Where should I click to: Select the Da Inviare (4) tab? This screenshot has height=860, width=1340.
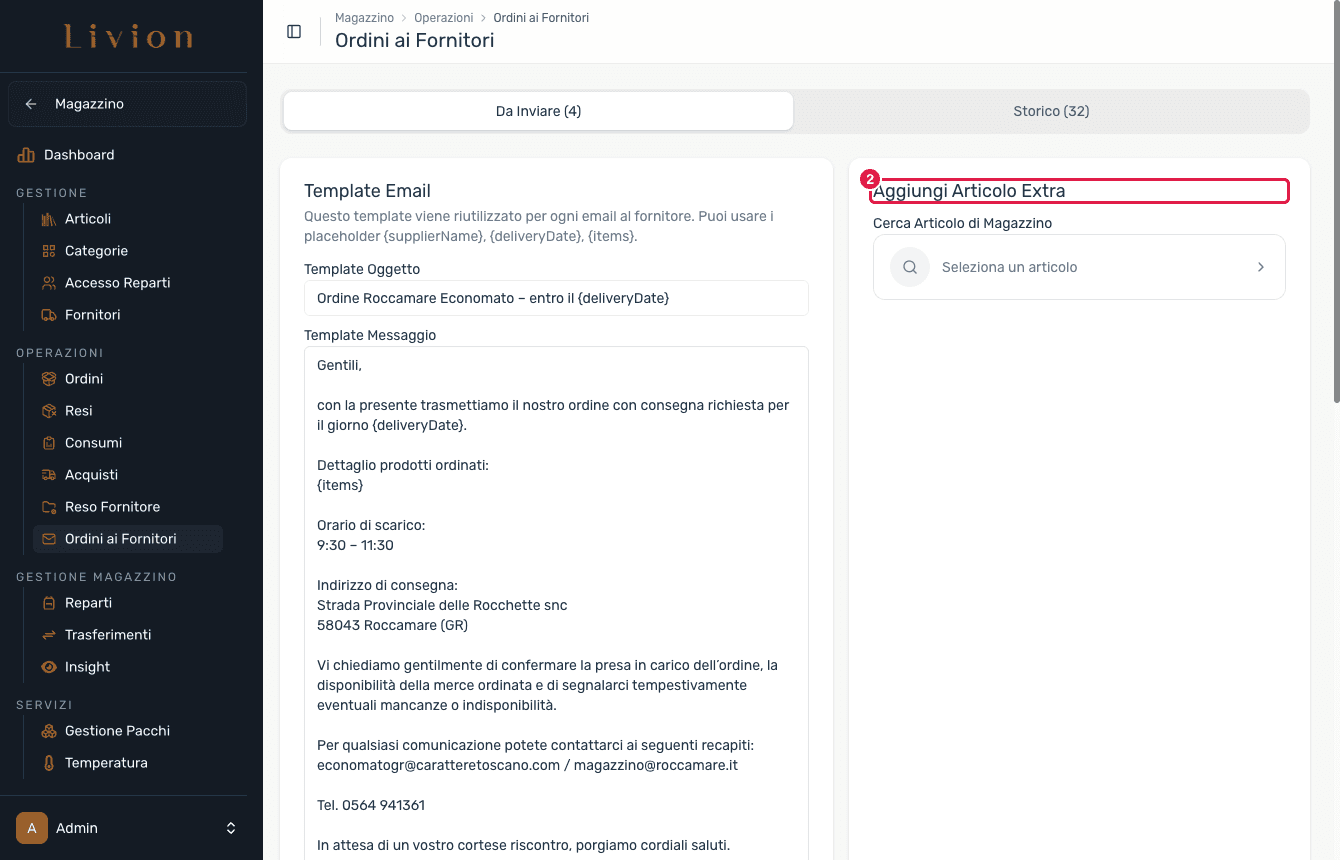(538, 111)
